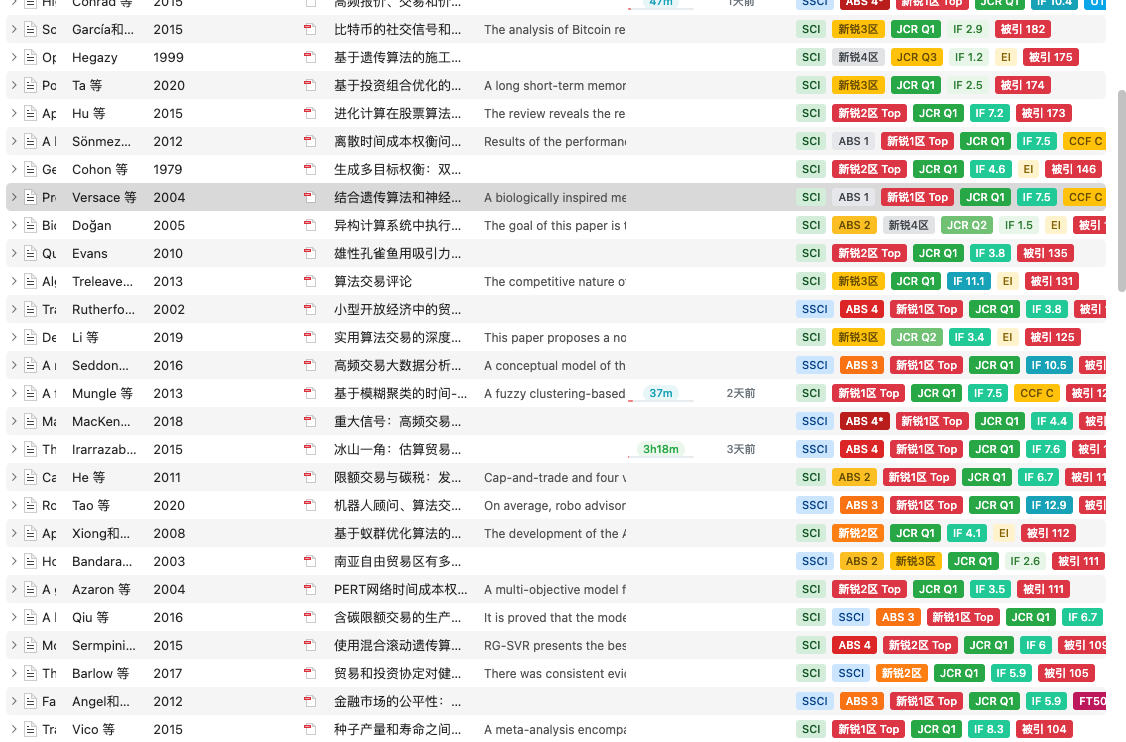The height and width of the screenshot is (742, 1126).
Task: Click the EI tag in Cohon row
Action: click(1028, 170)
